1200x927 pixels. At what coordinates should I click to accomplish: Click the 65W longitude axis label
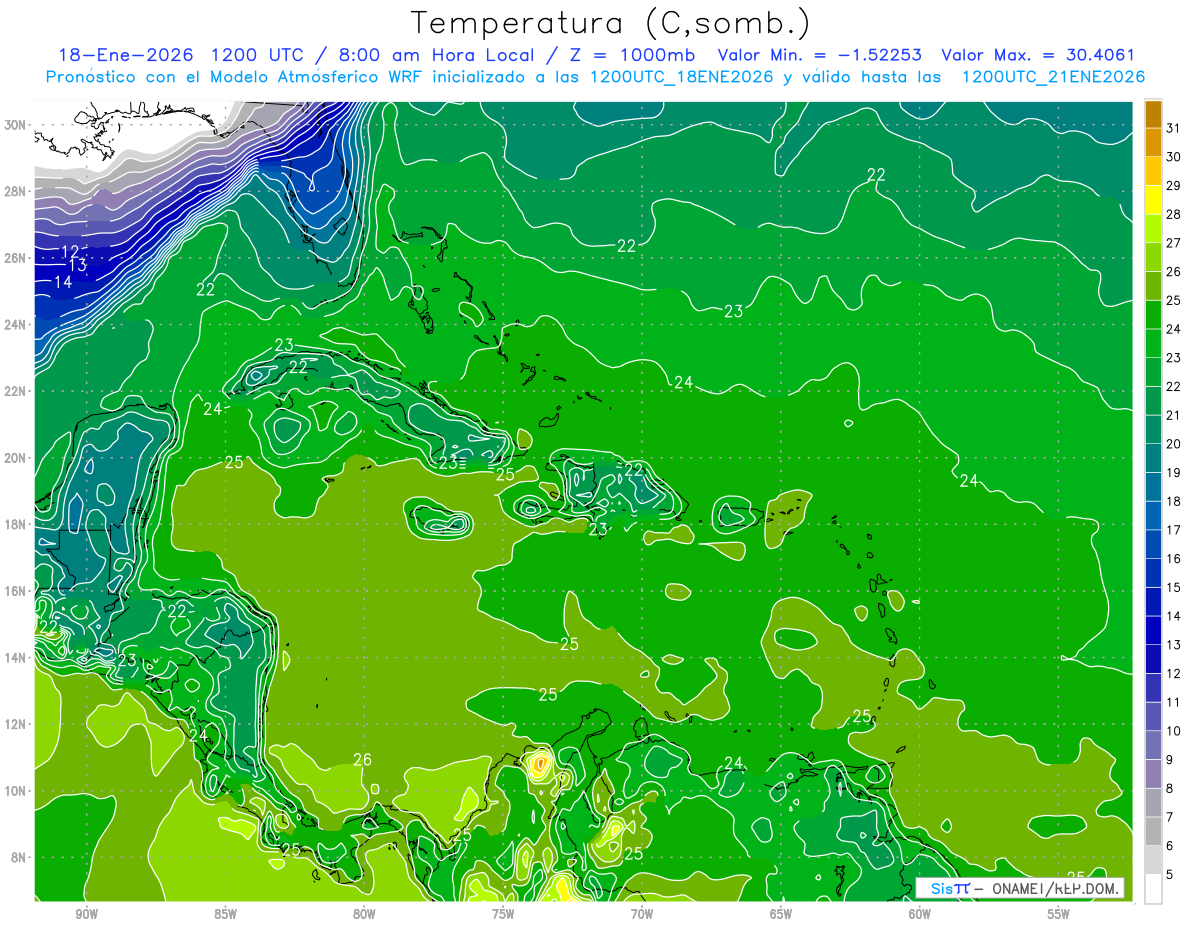781,915
